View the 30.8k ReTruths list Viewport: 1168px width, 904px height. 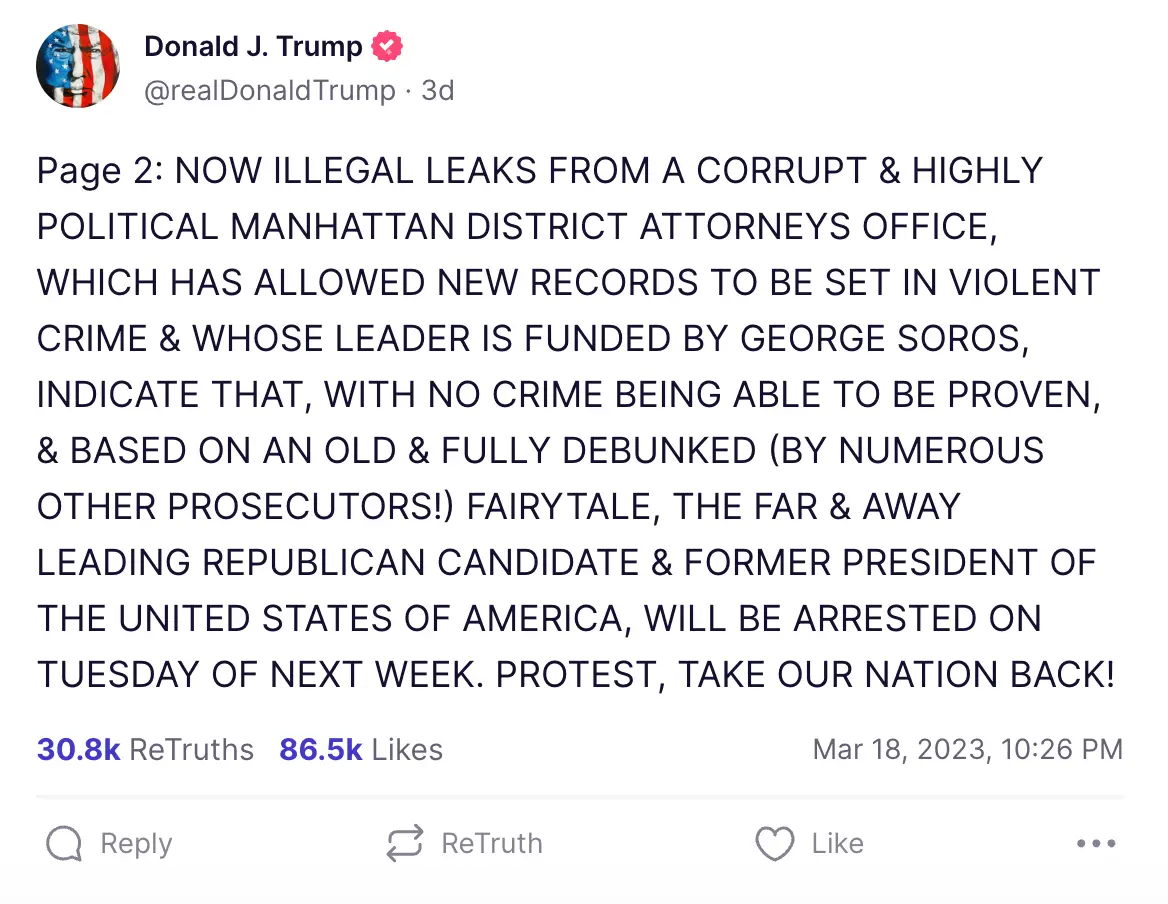point(145,749)
